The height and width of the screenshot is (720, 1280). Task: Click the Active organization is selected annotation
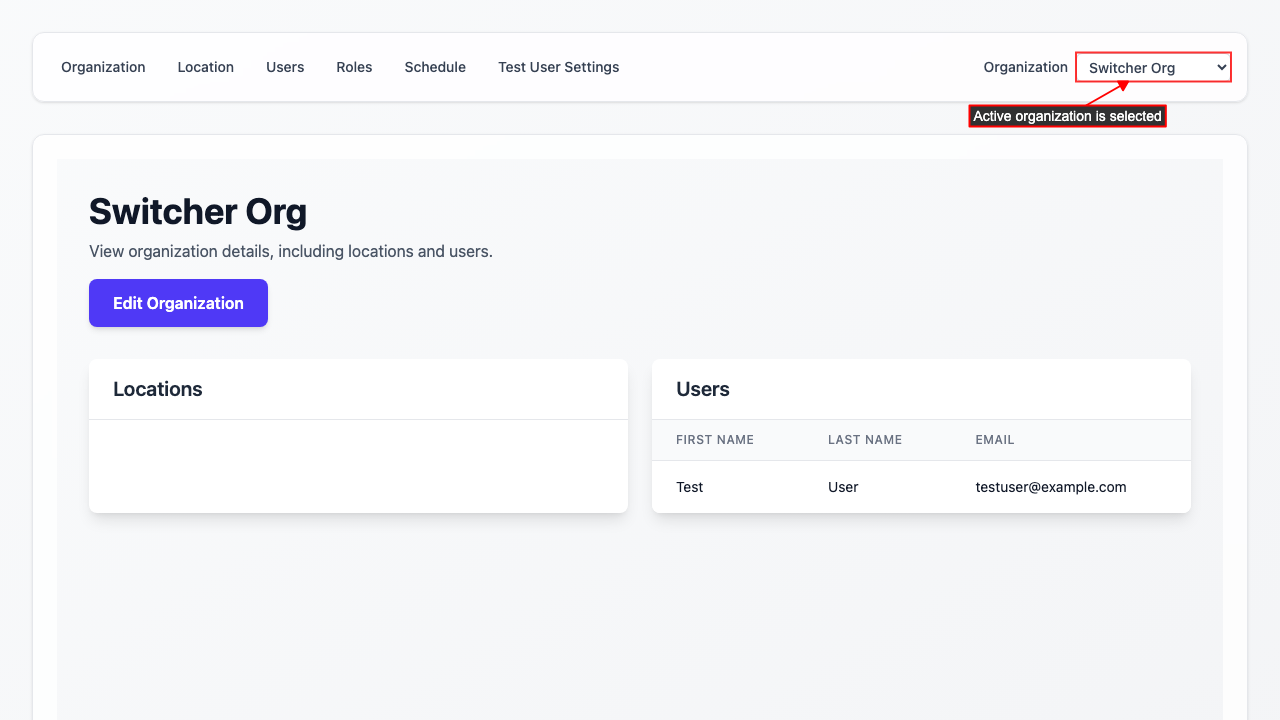[1067, 115]
